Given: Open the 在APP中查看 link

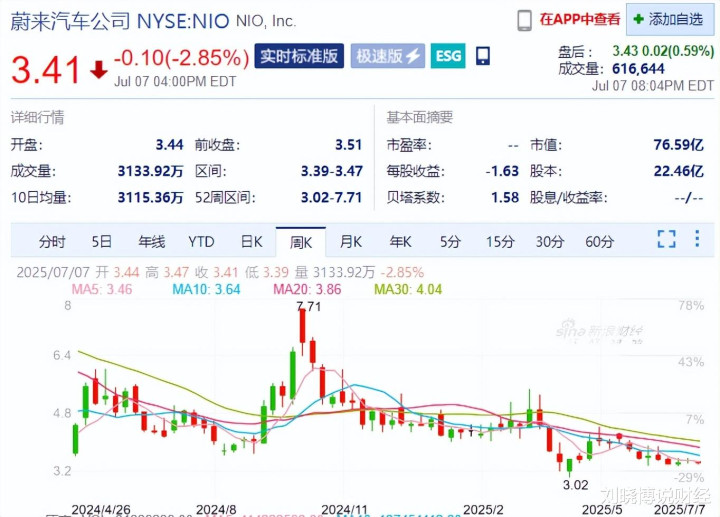Looking at the screenshot, I should (x=580, y=19).
